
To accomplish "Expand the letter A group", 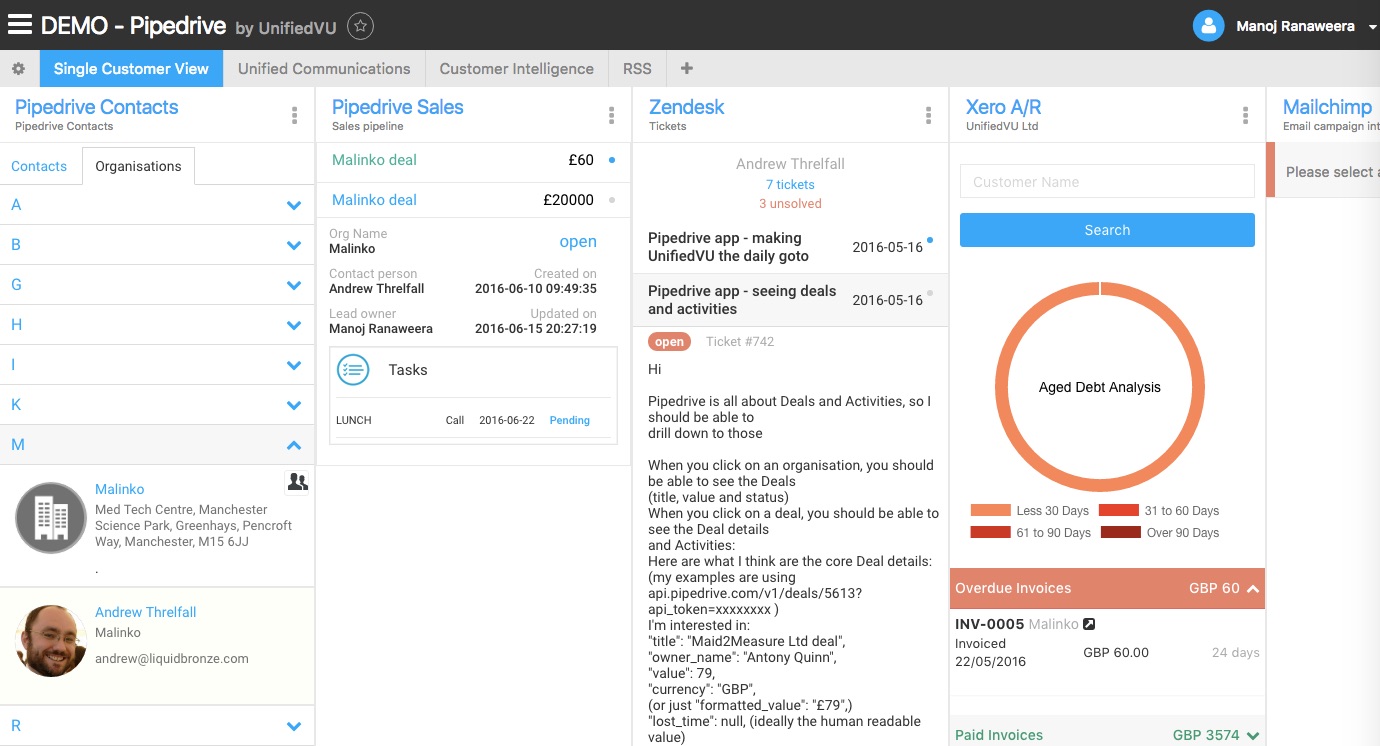I will [x=157, y=205].
